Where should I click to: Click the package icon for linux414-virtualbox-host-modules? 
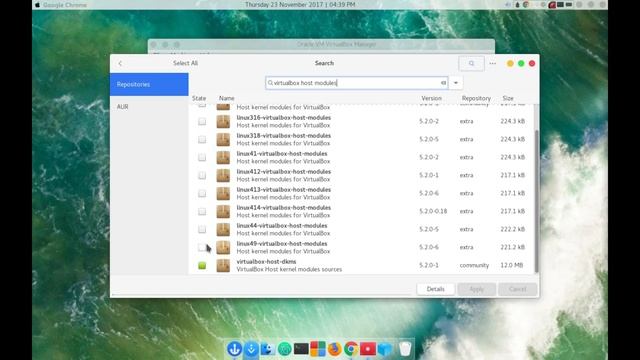click(223, 211)
